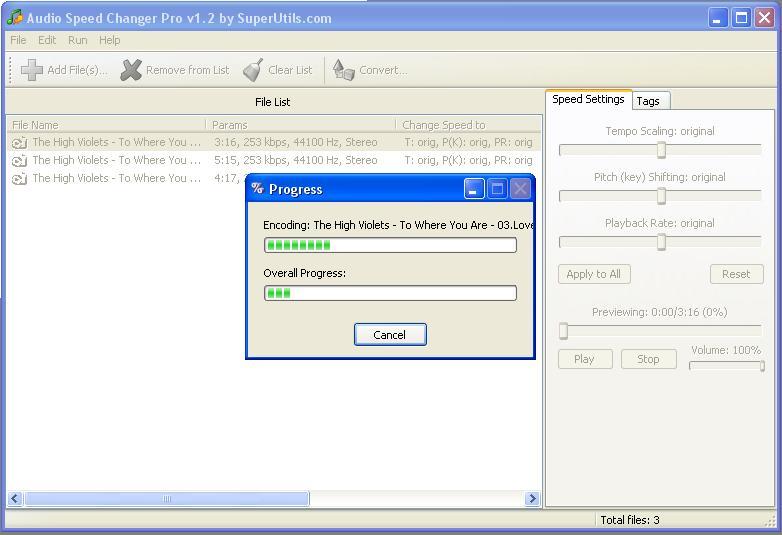Open the Help menu
The height and width of the screenshot is (535, 782).
(109, 40)
